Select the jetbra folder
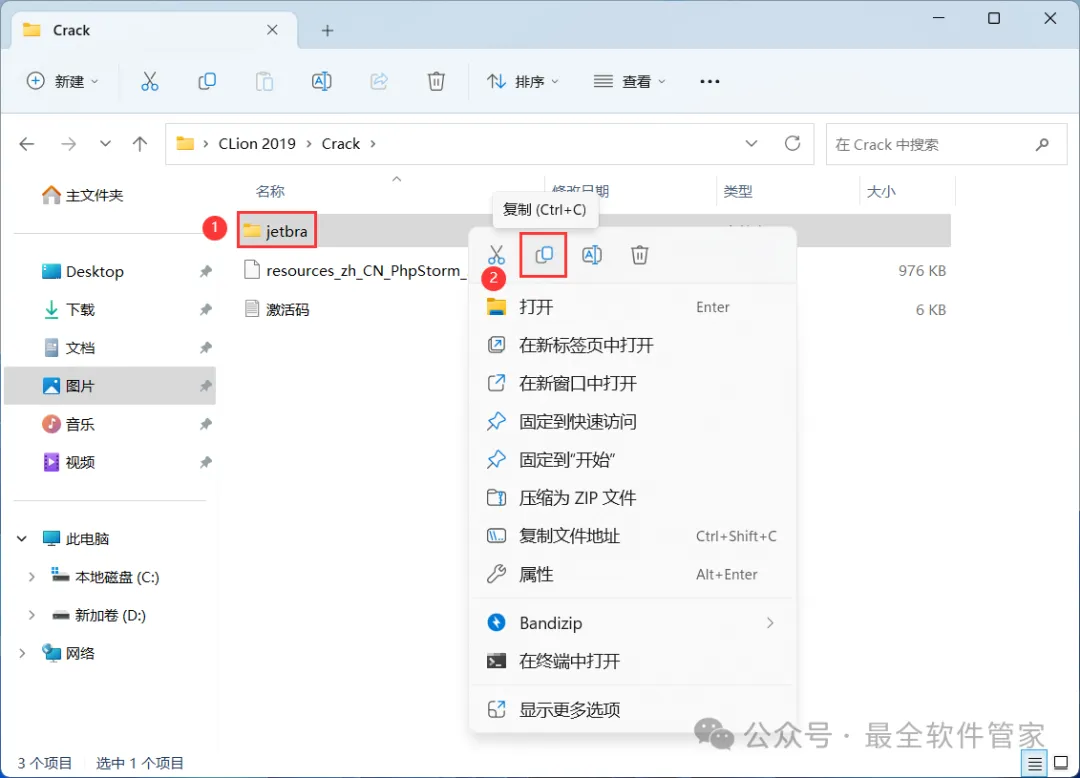The image size is (1080, 778). click(277, 231)
